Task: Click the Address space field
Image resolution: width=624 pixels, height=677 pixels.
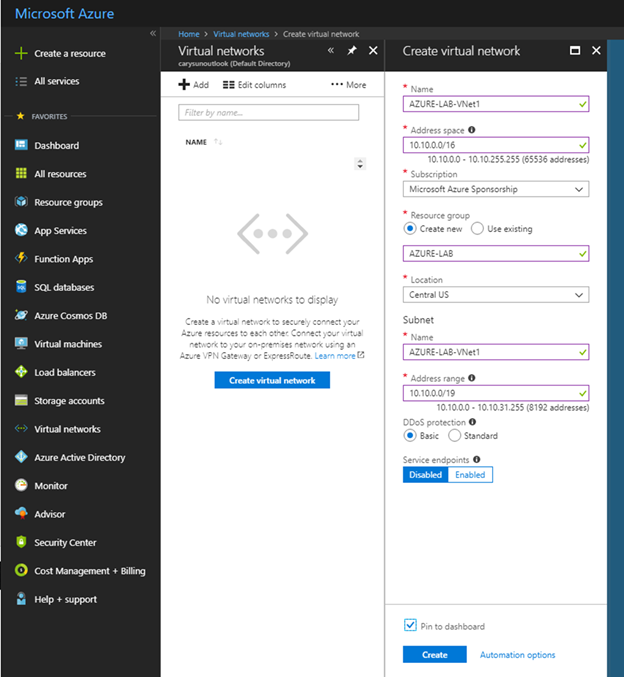Action: click(496, 145)
